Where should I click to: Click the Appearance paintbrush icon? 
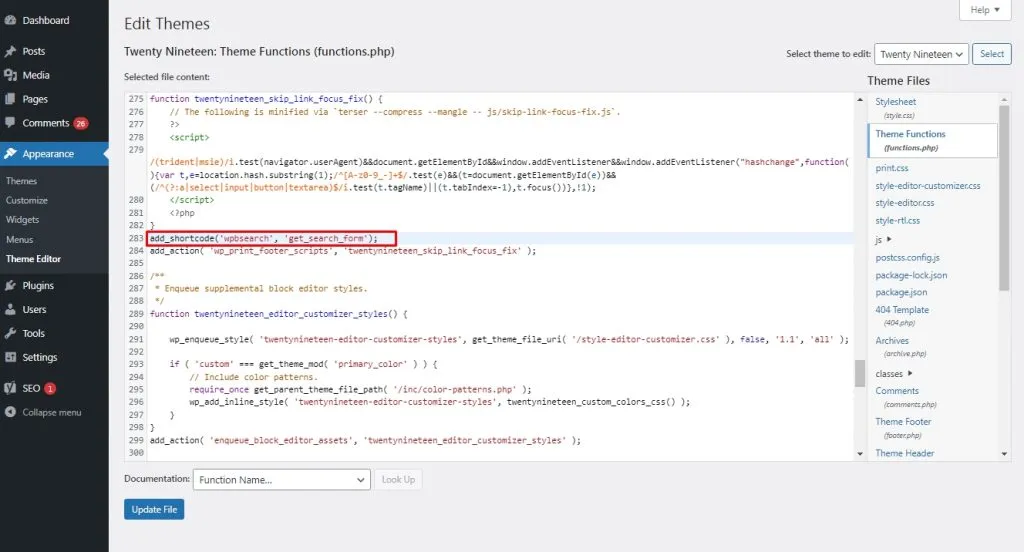[10, 154]
